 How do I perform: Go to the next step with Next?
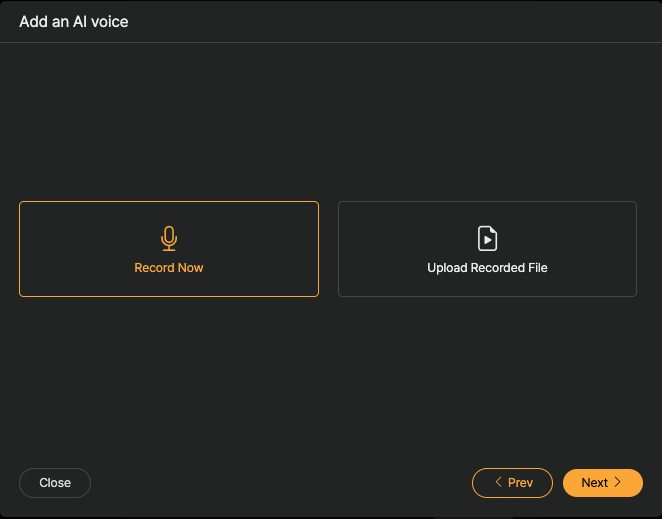pos(603,483)
